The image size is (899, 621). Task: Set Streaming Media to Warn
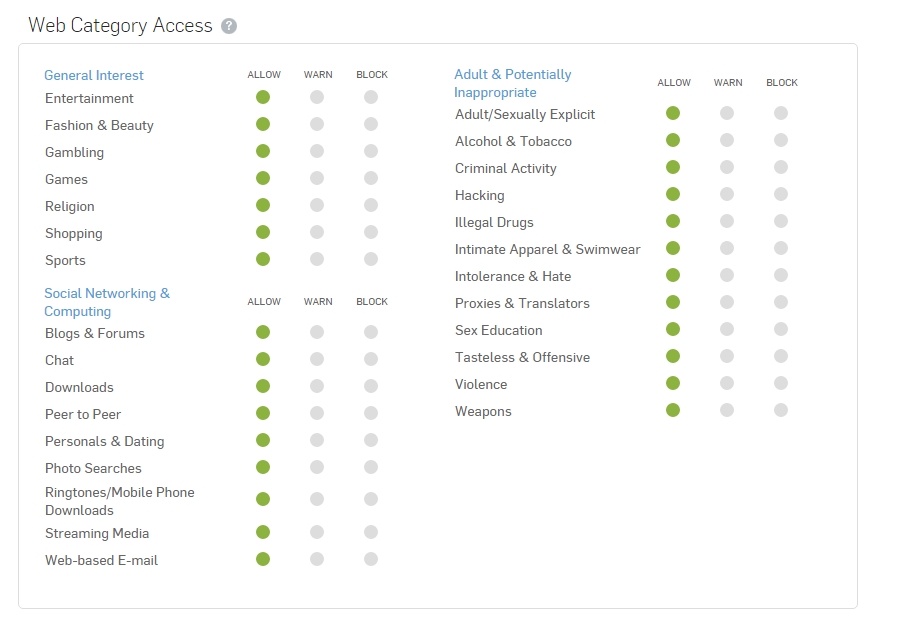[317, 532]
